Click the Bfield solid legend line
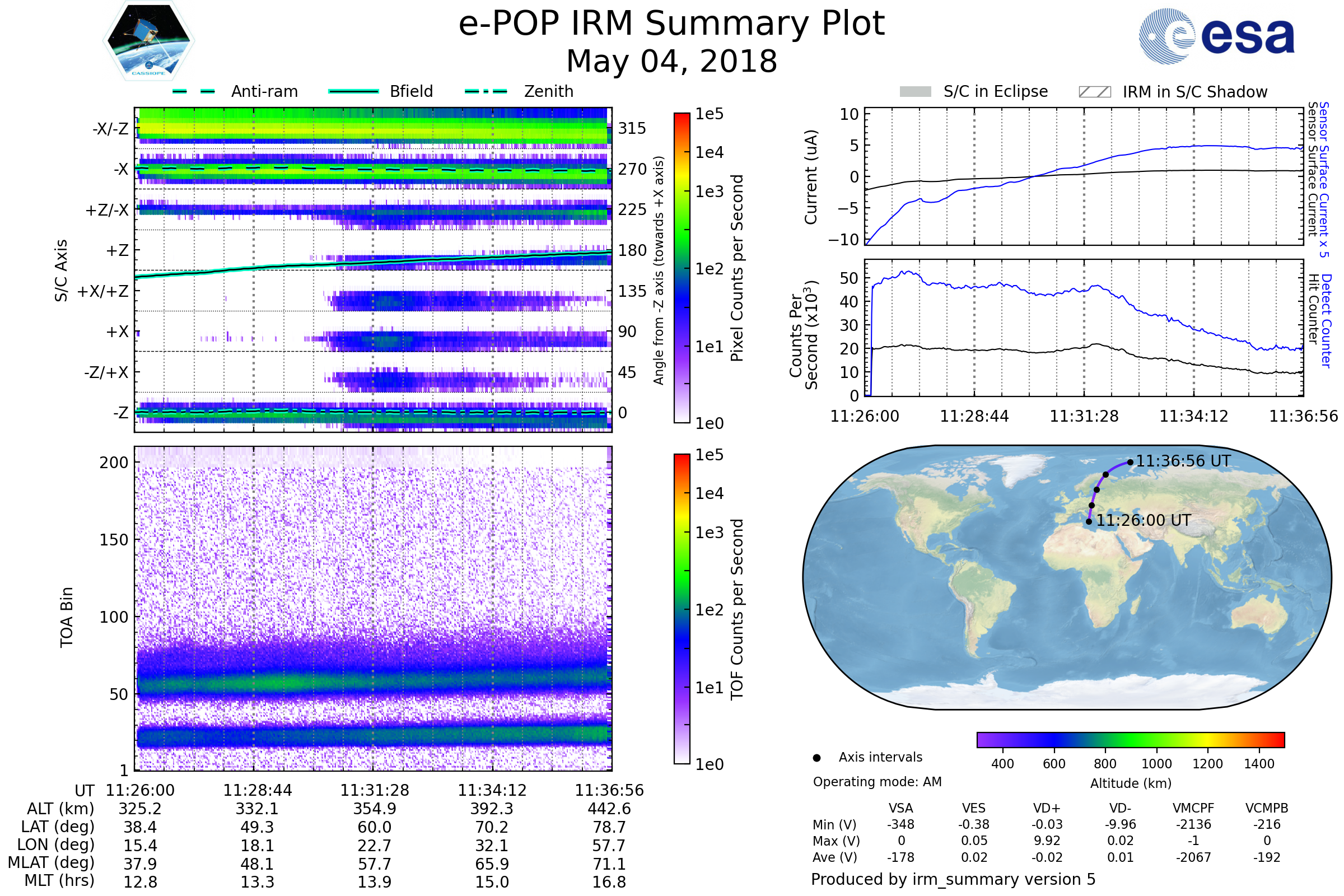The image size is (1344, 896). 354,91
